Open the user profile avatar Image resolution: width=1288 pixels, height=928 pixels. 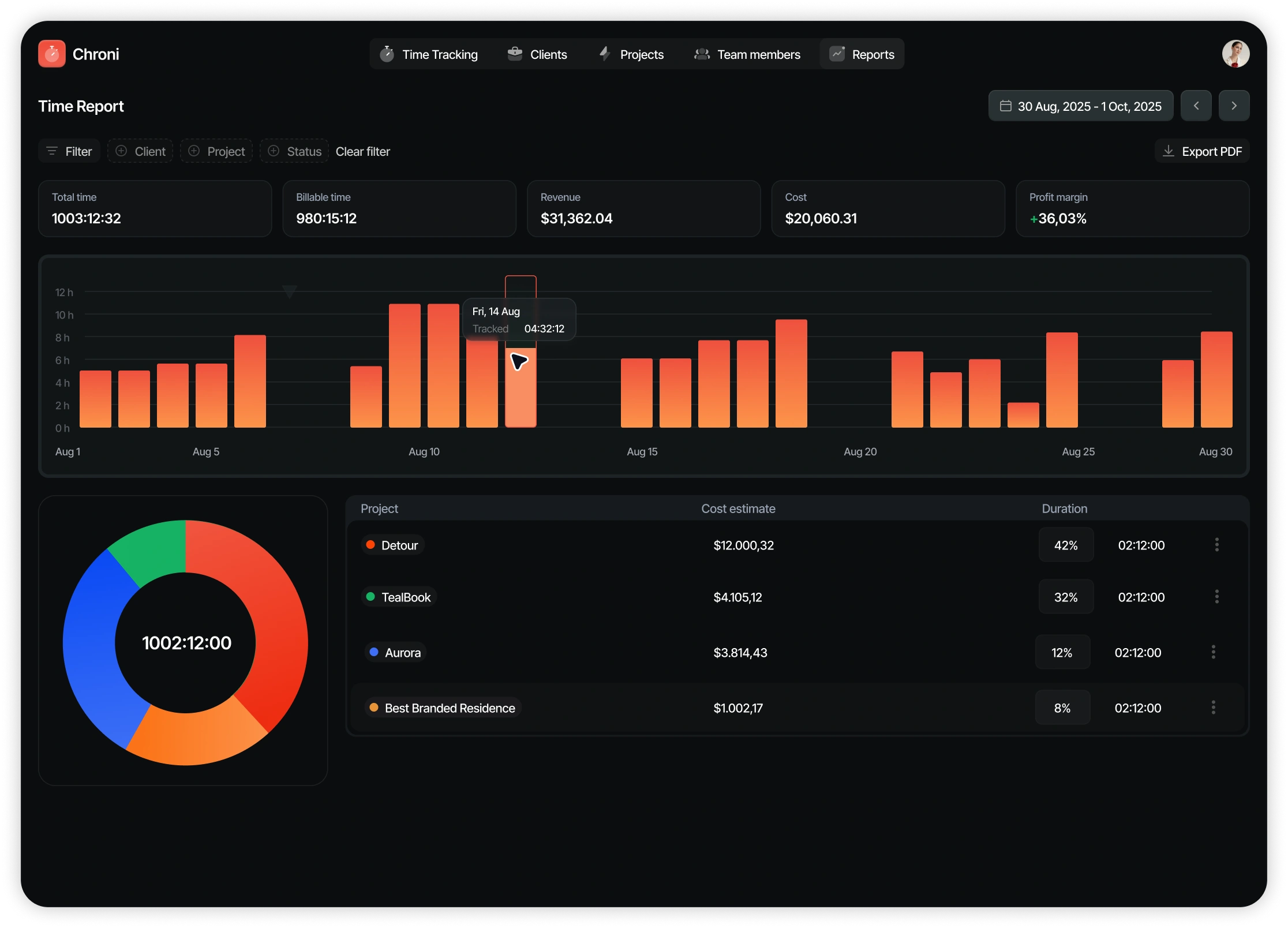pos(1235,54)
